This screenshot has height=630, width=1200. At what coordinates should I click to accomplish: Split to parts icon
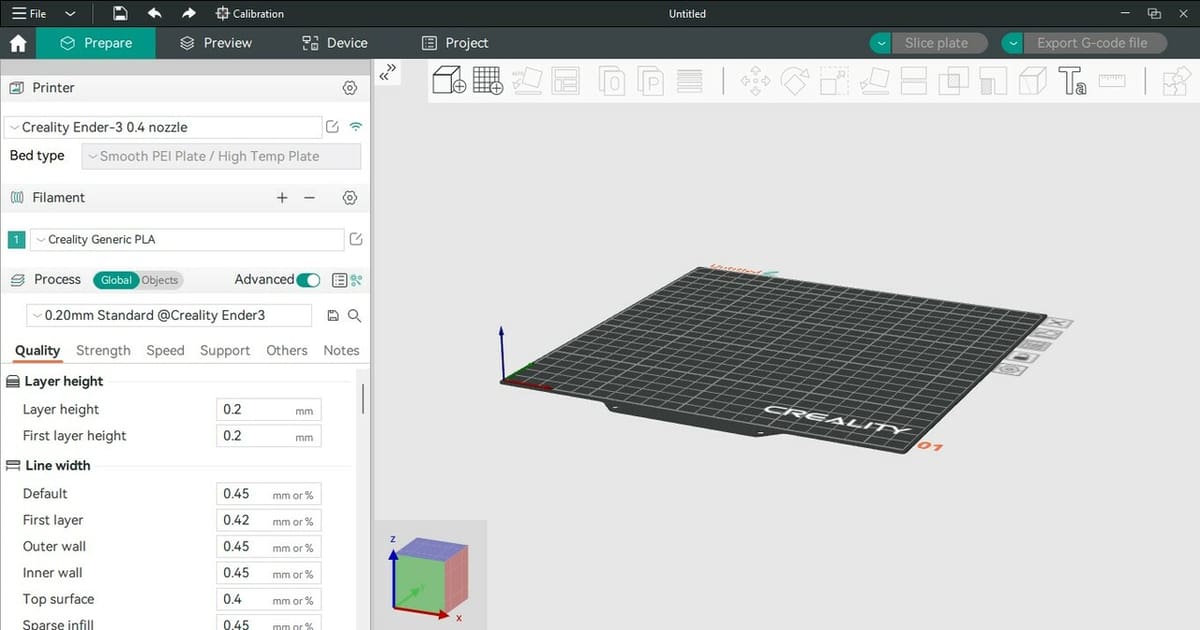pos(651,80)
